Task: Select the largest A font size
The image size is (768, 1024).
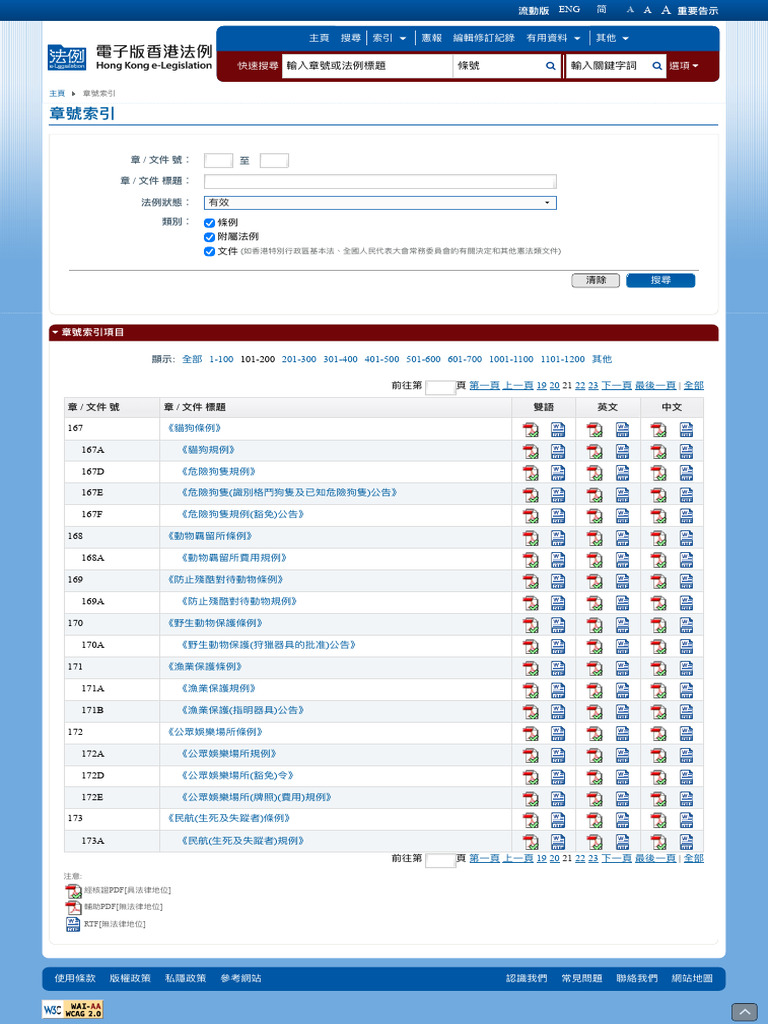Action: pyautogui.click(x=665, y=10)
